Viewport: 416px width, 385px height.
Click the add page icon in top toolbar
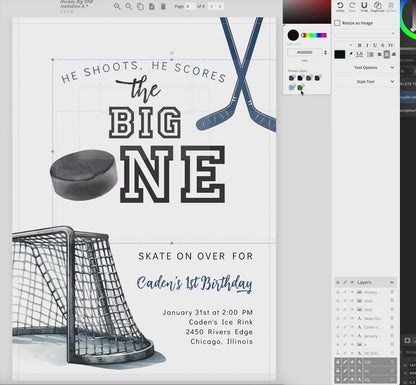[x=152, y=6]
